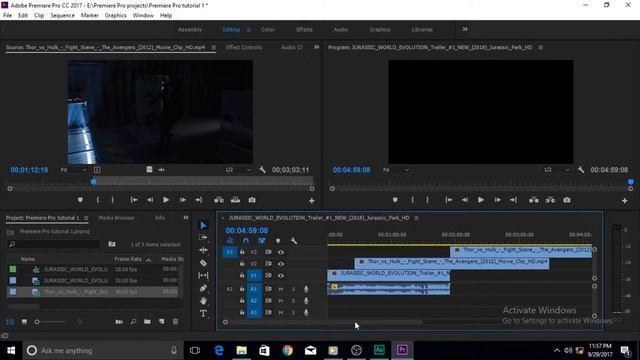Open Program monitor Fit zoom dropdown
640x360 pixels.
tap(396, 170)
